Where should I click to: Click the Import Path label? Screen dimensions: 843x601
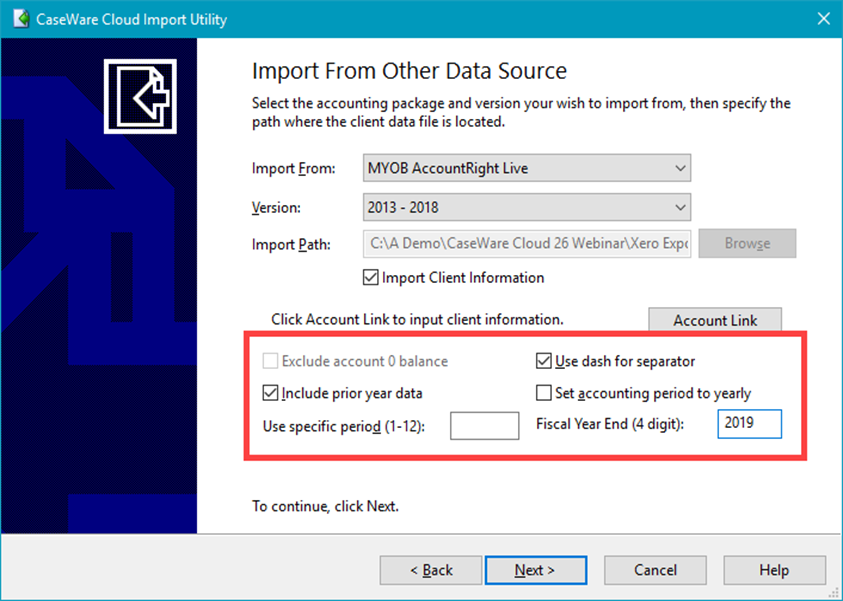[291, 245]
